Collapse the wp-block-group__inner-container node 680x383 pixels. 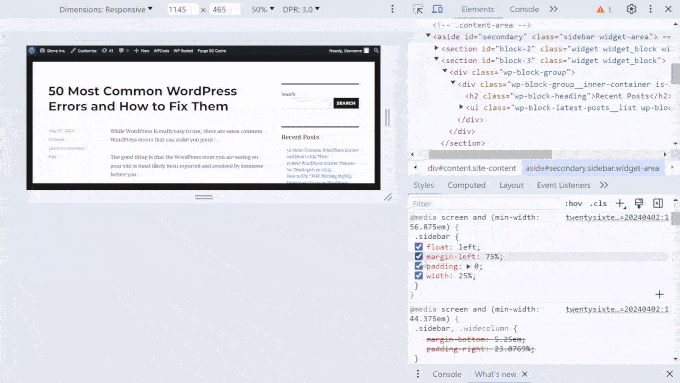click(453, 83)
